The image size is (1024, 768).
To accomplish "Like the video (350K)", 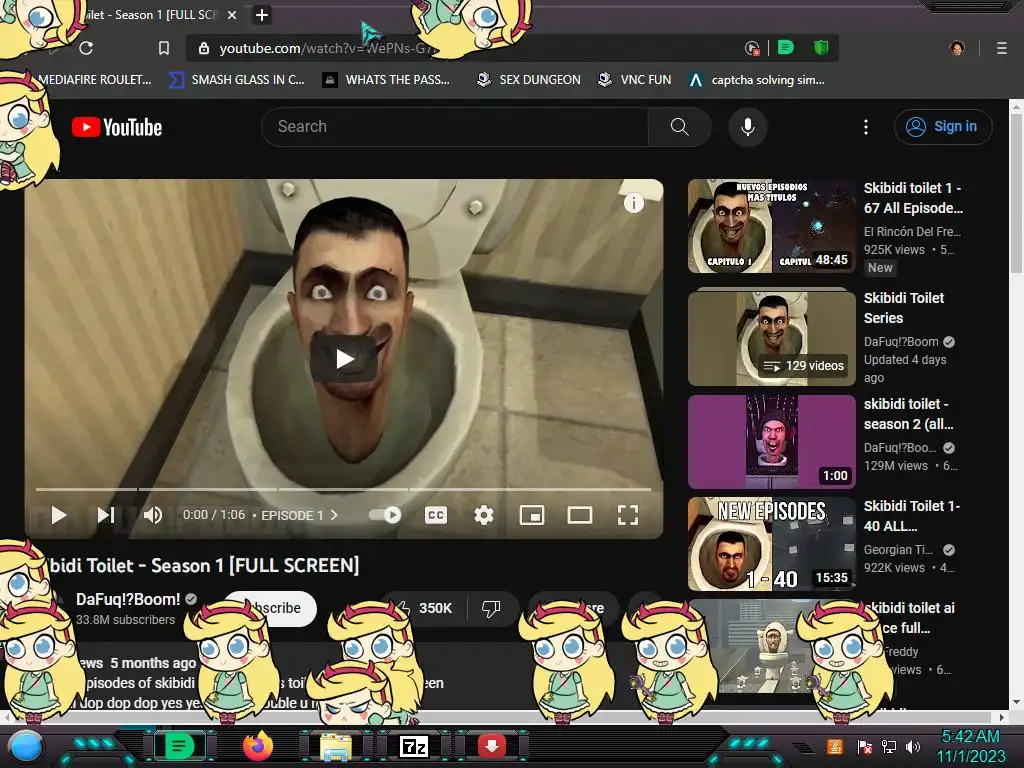I will click(x=424, y=608).
